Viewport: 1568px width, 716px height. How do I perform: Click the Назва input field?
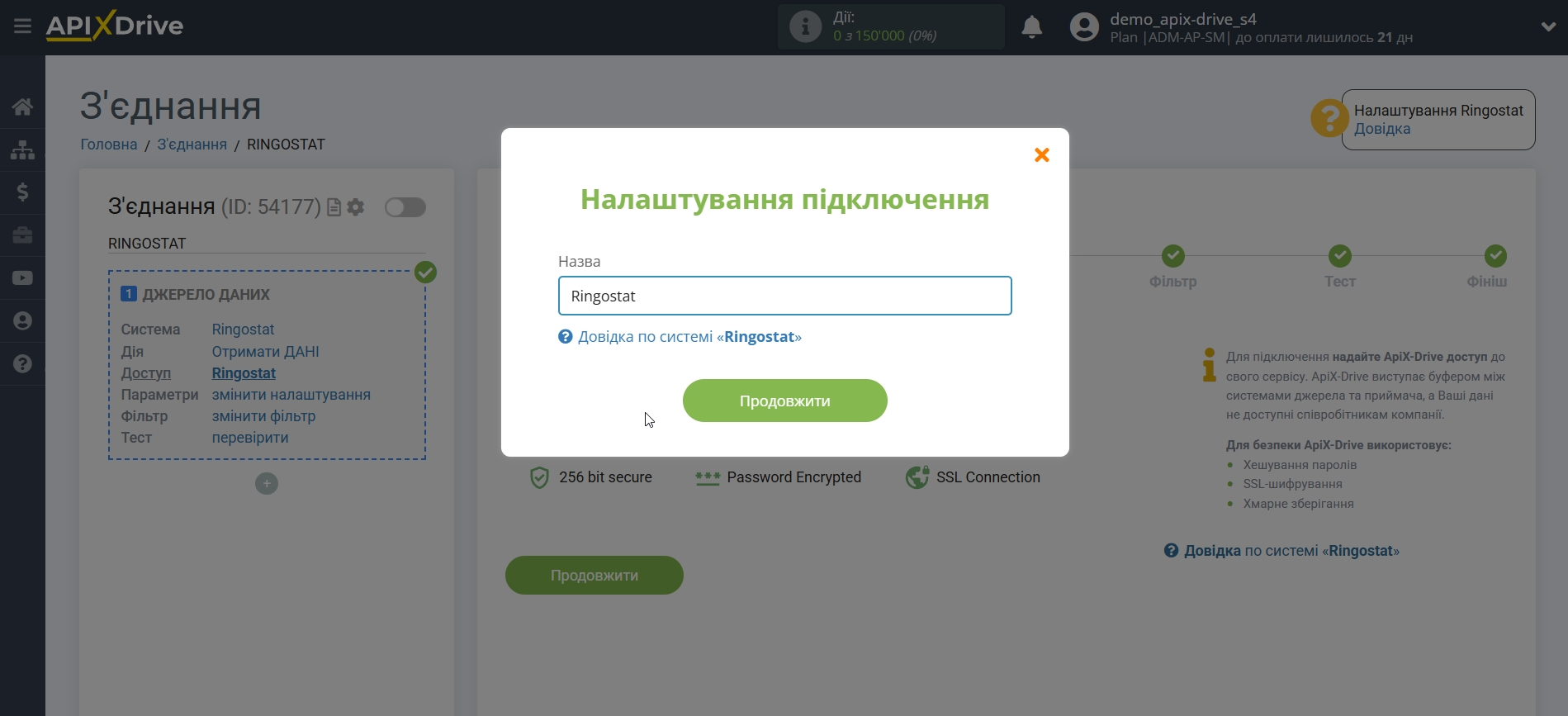coord(784,296)
